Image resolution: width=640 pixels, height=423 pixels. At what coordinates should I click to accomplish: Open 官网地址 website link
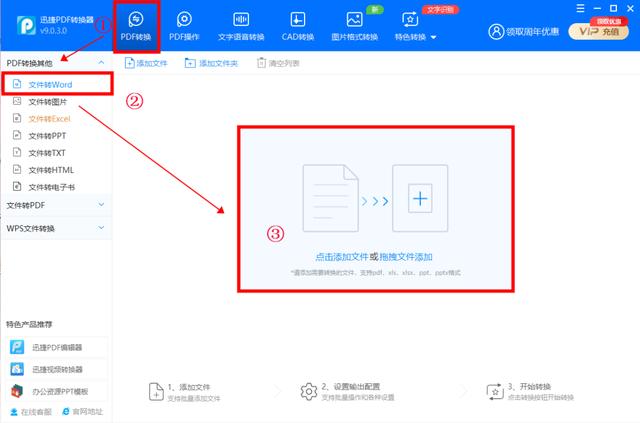pos(82,412)
